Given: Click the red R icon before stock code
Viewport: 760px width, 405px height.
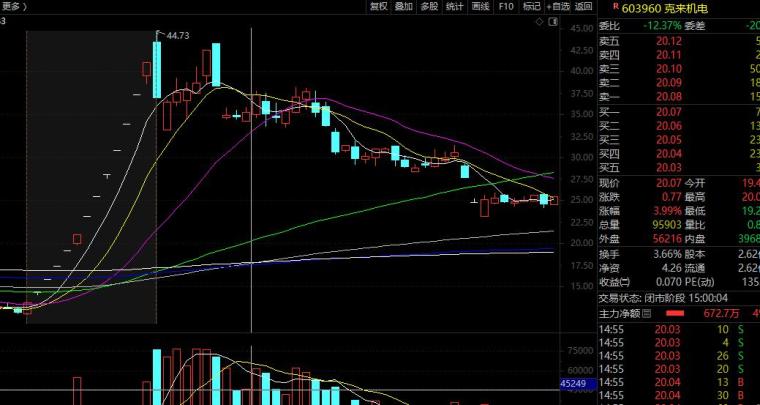Looking at the screenshot, I should (602, 6).
